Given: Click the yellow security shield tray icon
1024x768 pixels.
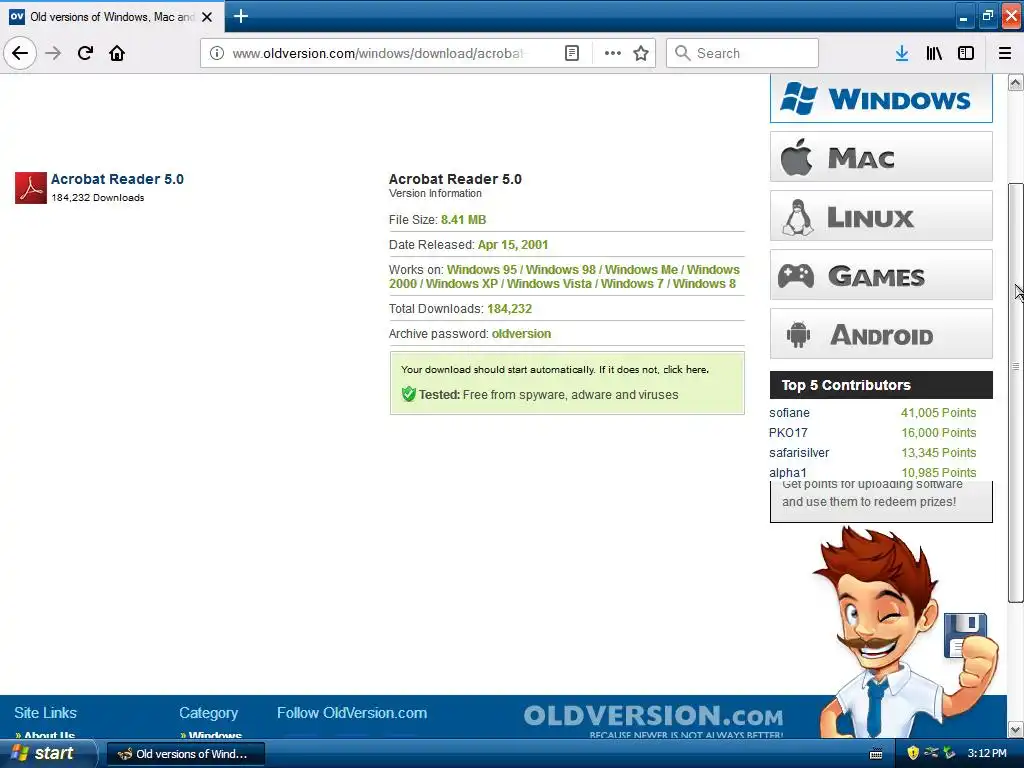Looking at the screenshot, I should 912,754.
